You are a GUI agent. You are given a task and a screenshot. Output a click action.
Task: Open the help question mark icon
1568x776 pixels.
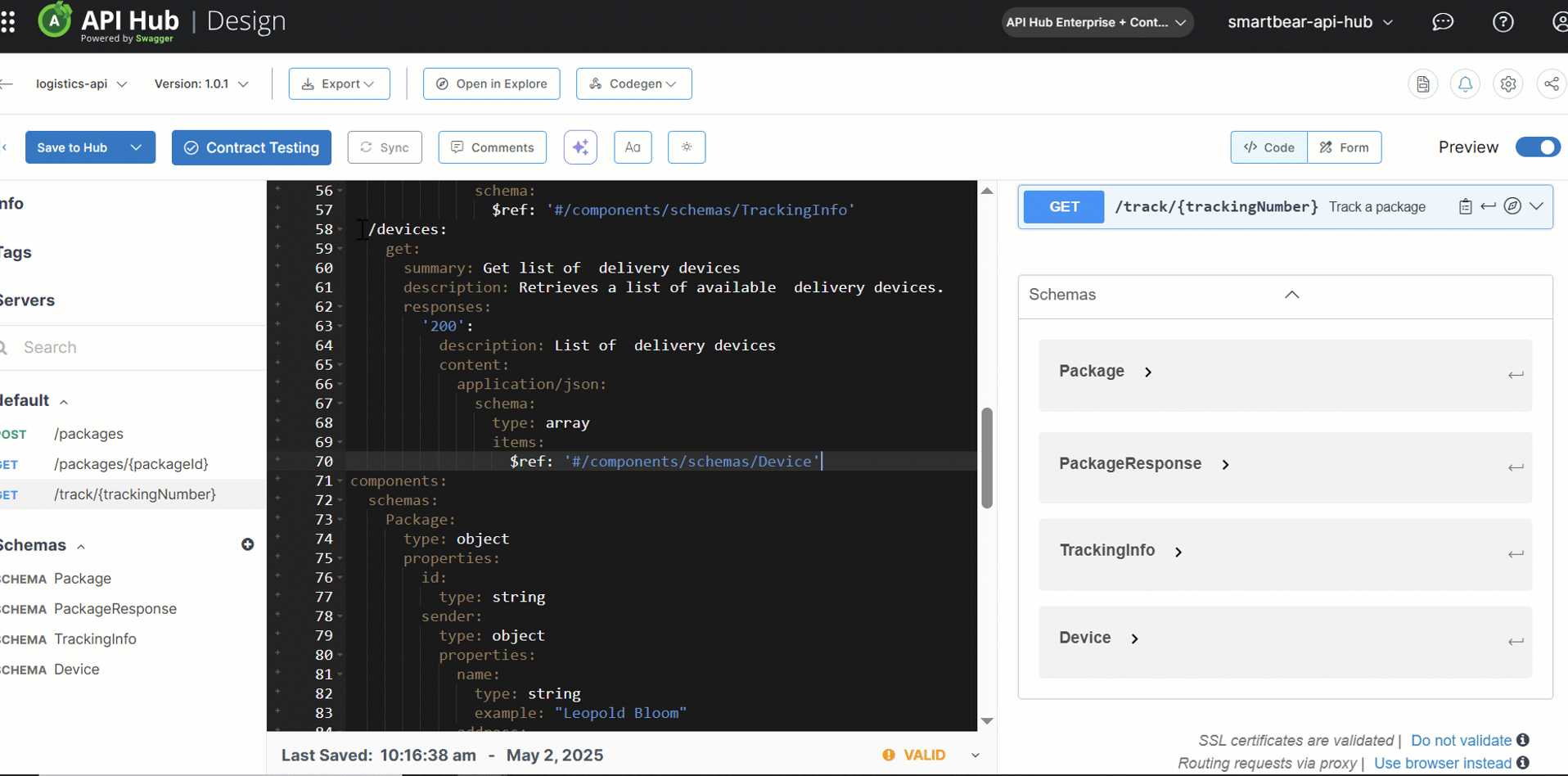click(x=1503, y=22)
